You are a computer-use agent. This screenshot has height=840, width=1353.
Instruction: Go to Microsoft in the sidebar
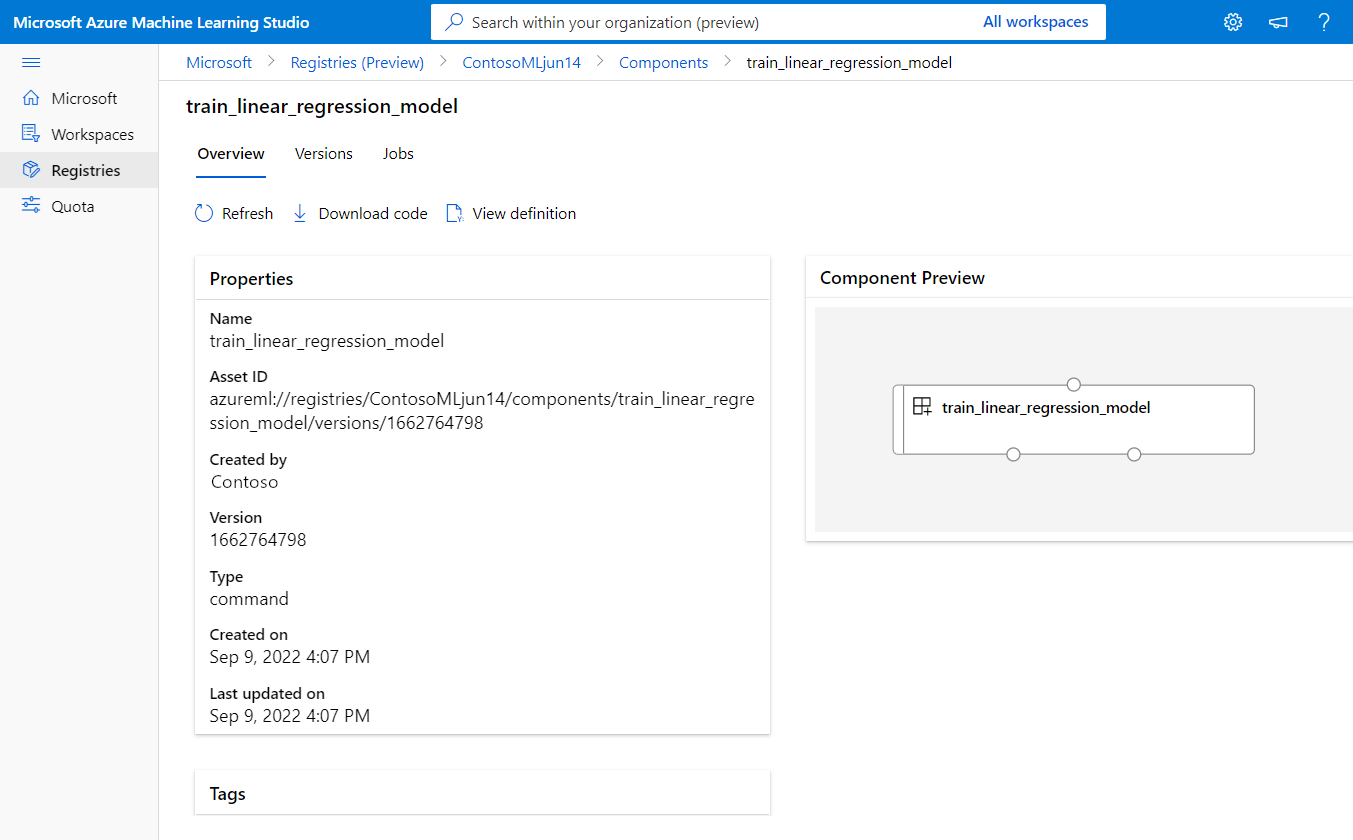coord(79,98)
